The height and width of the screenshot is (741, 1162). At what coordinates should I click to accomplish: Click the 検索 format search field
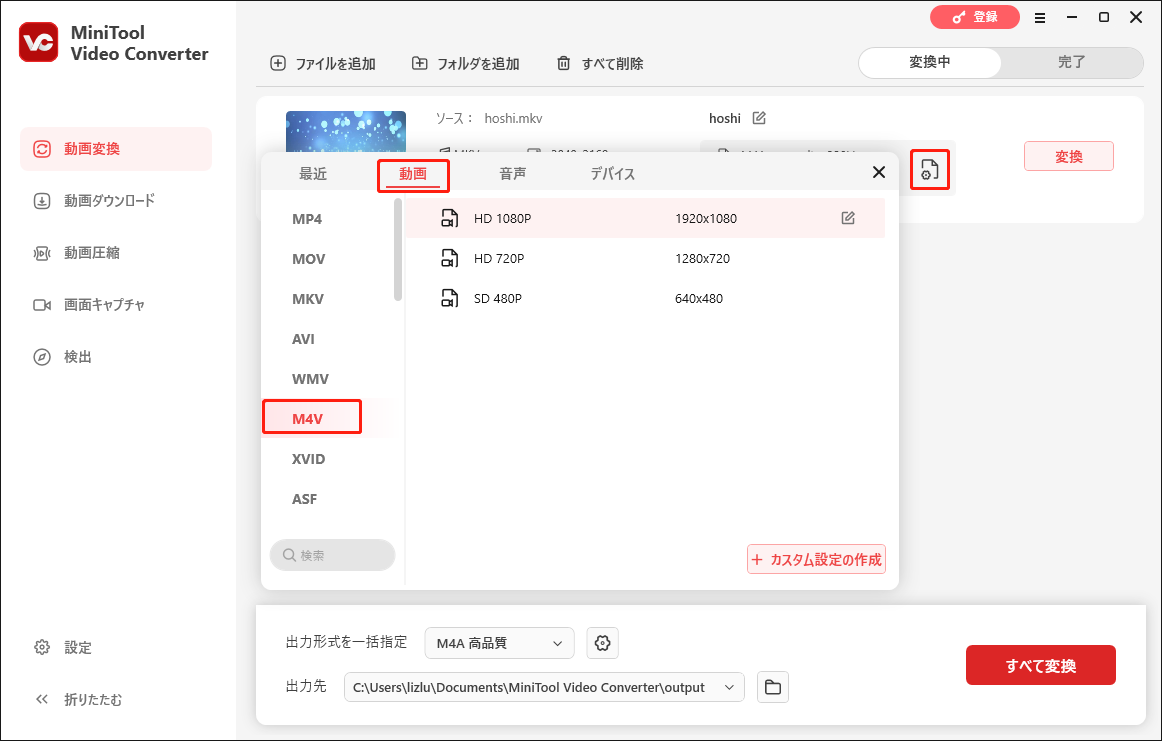click(x=332, y=555)
